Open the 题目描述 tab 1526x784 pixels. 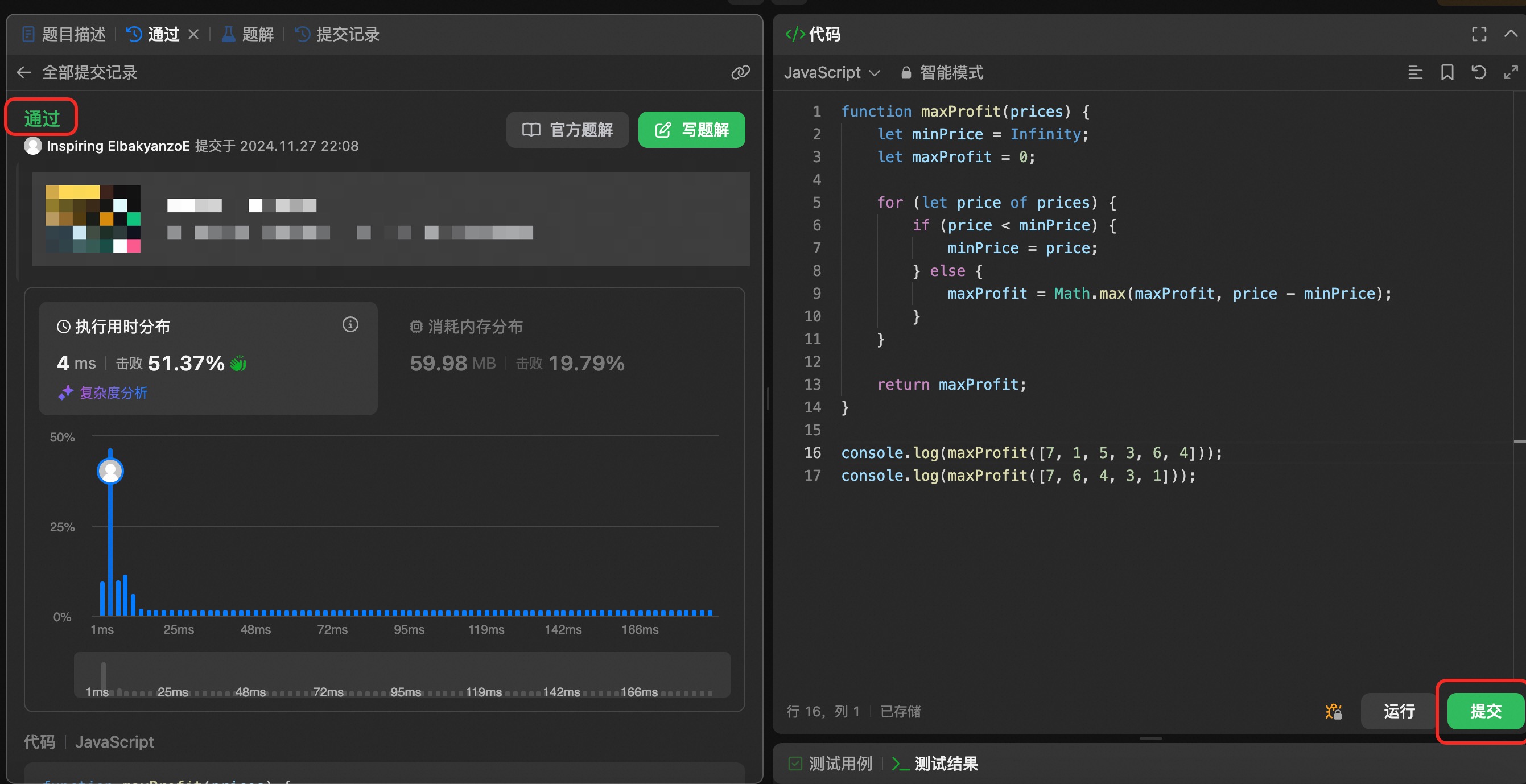(63, 34)
